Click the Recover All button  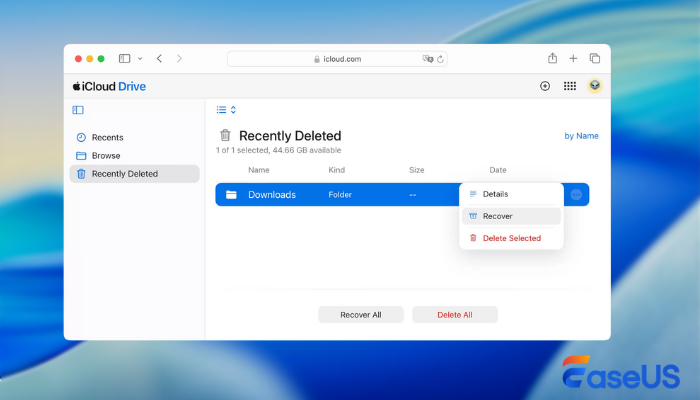click(x=361, y=315)
